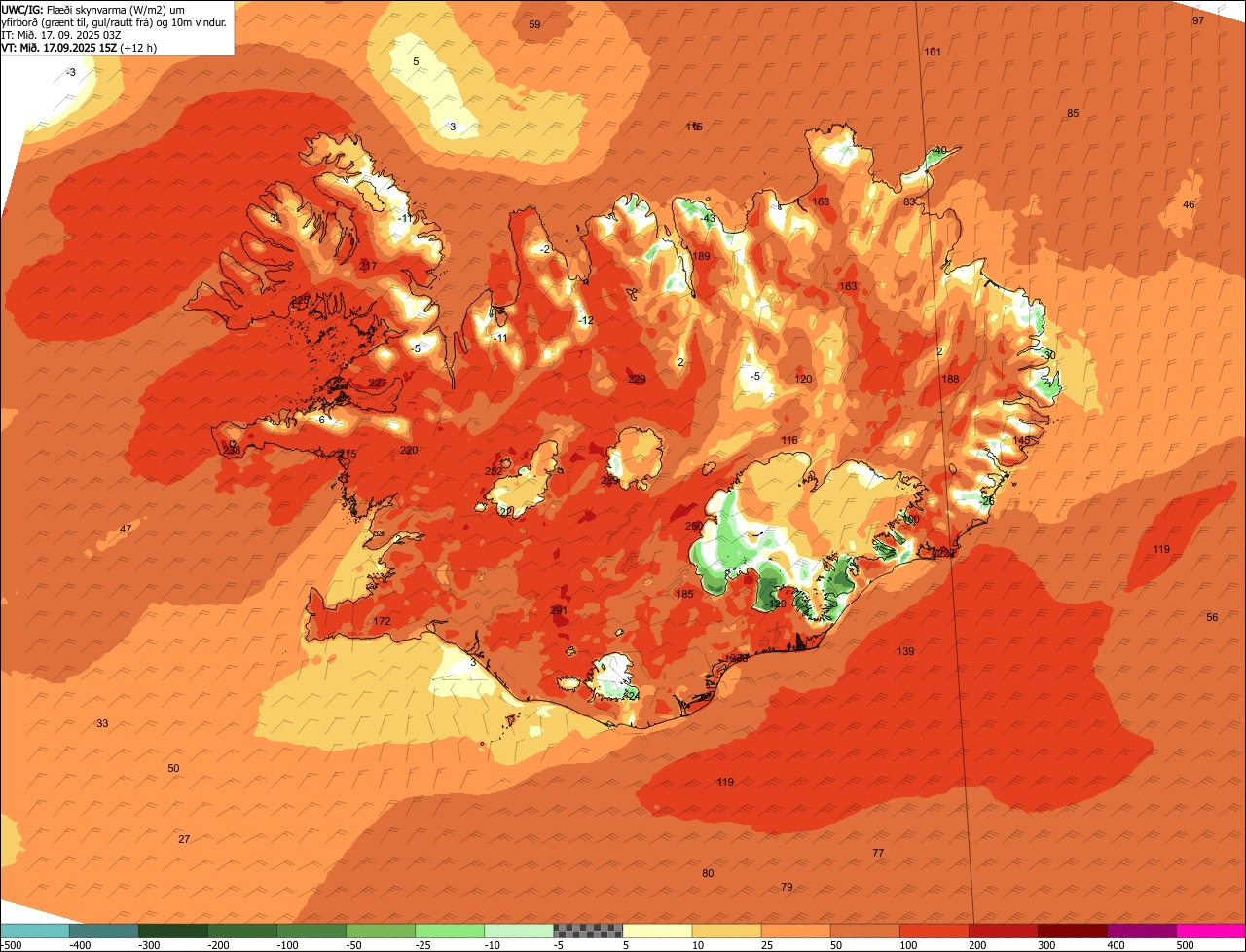Click the map value '-3' in the top-left
1246x952 pixels.
pyautogui.click(x=70, y=73)
